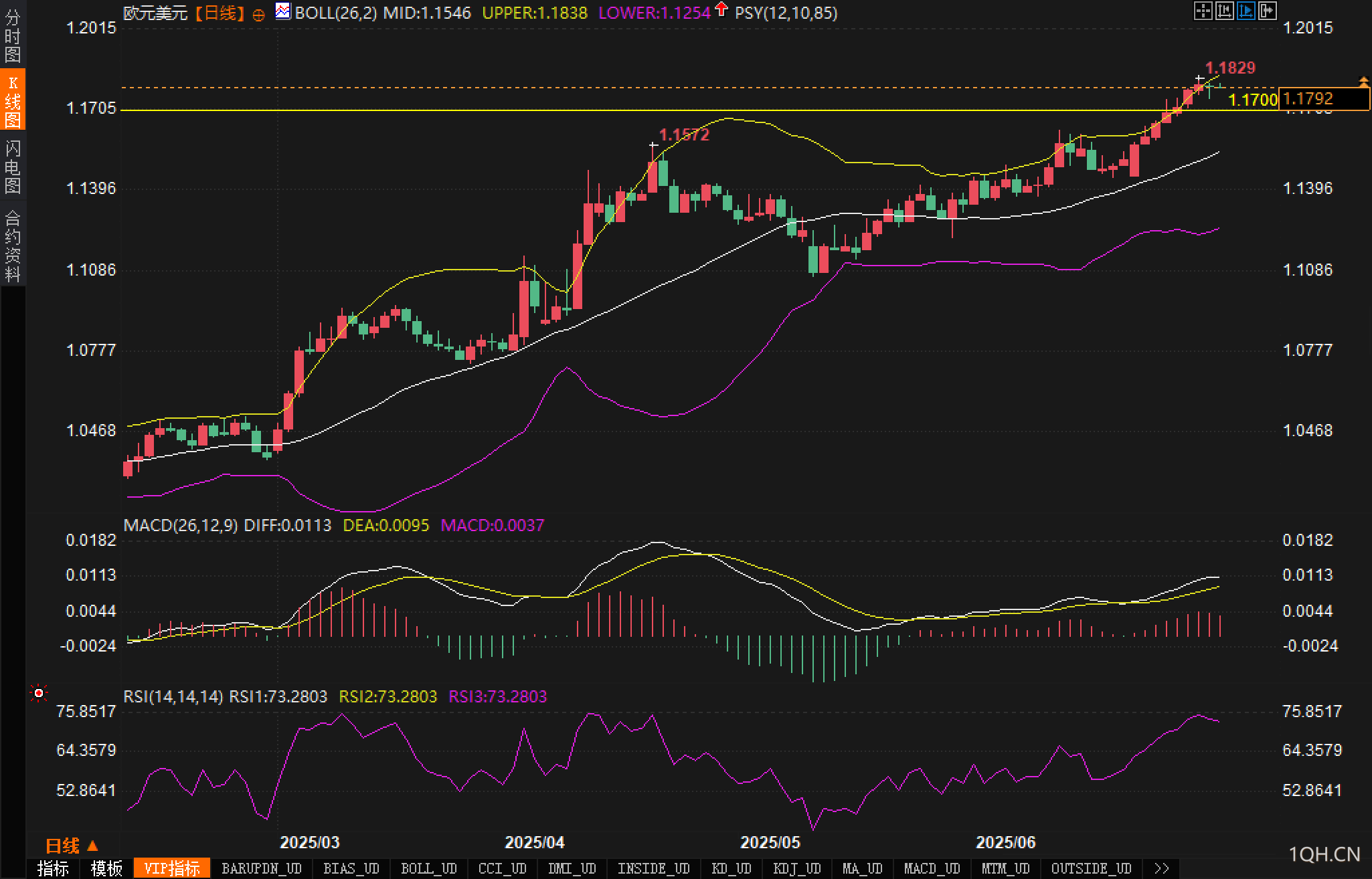
Task: Click the 【日线】 period label in header
Action: coord(219,13)
